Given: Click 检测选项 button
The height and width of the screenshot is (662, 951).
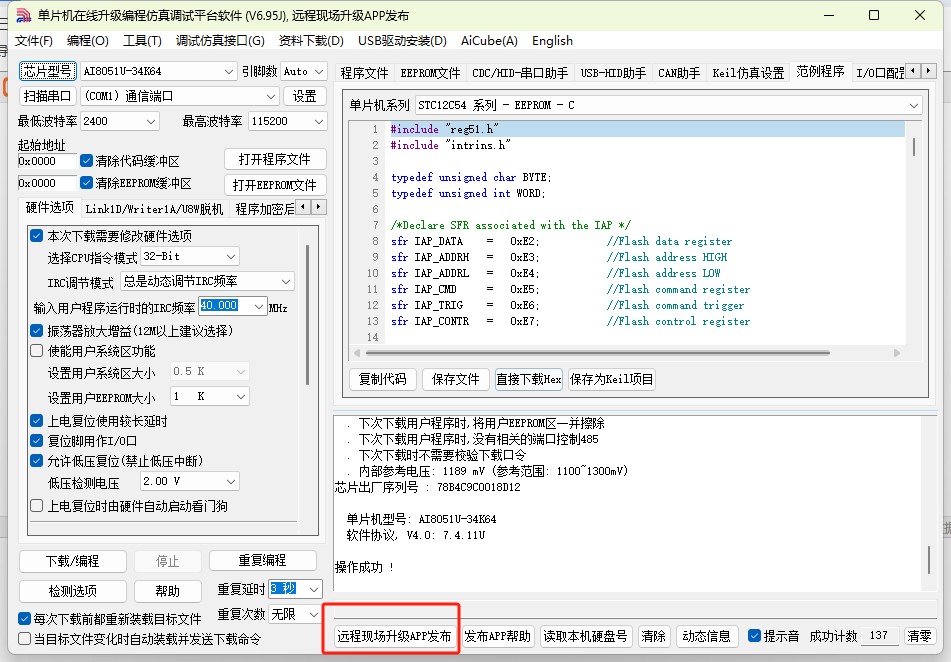Looking at the screenshot, I should pyautogui.click(x=73, y=591).
